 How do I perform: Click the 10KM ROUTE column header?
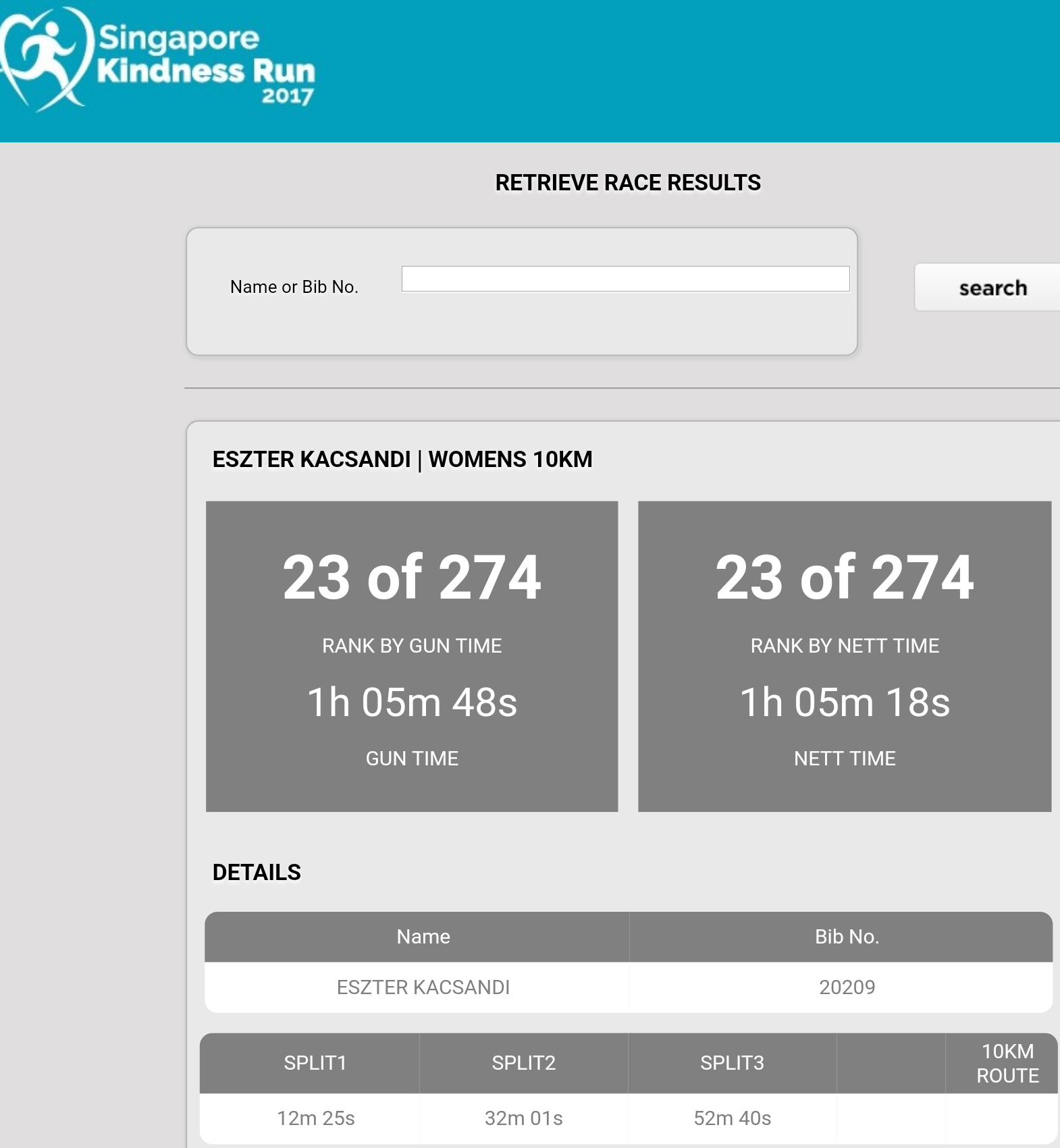coord(1007,1063)
